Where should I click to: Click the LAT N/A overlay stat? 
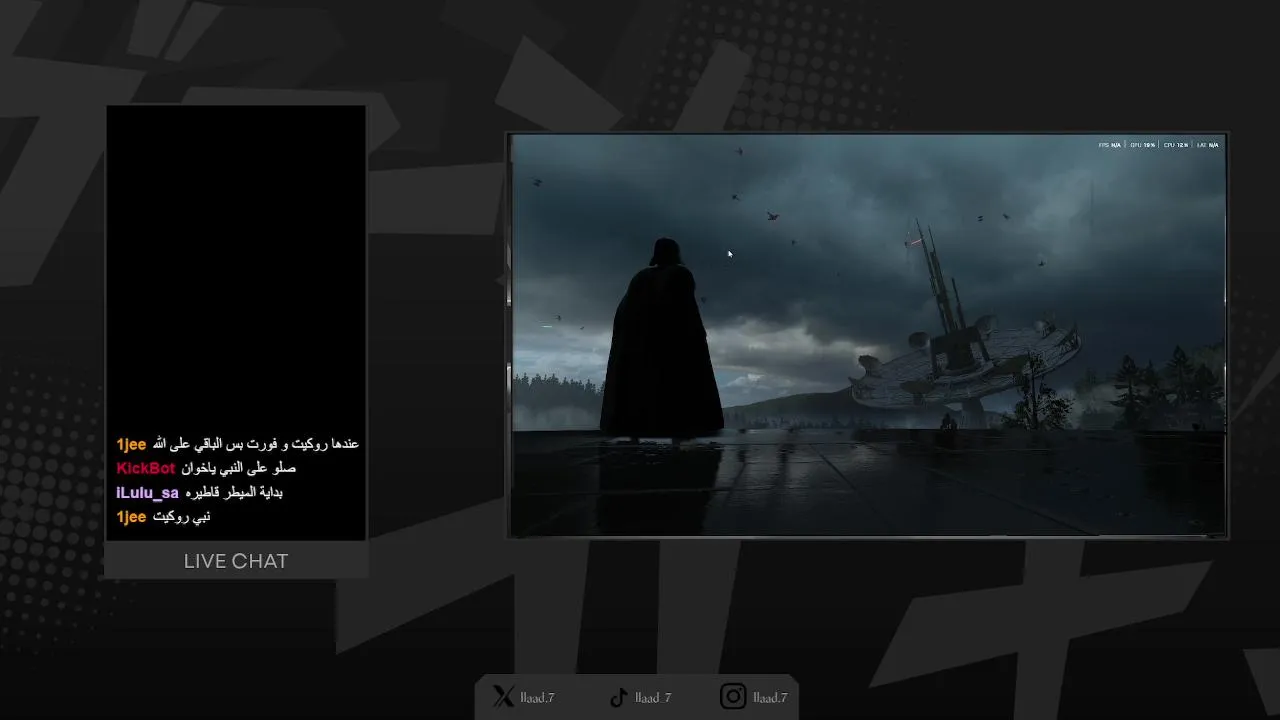point(1208,145)
